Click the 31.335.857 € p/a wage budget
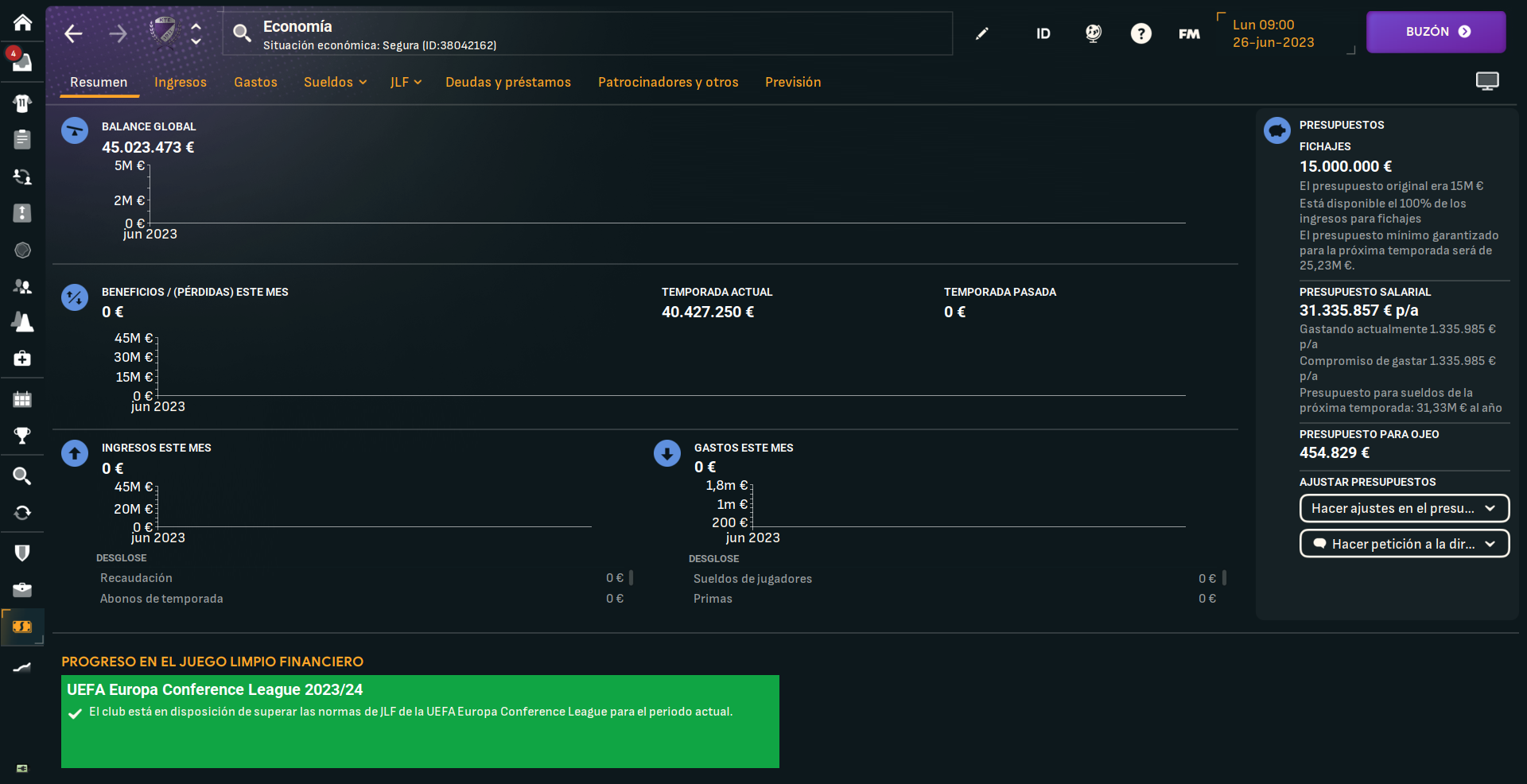The width and height of the screenshot is (1527, 784). point(1359,310)
